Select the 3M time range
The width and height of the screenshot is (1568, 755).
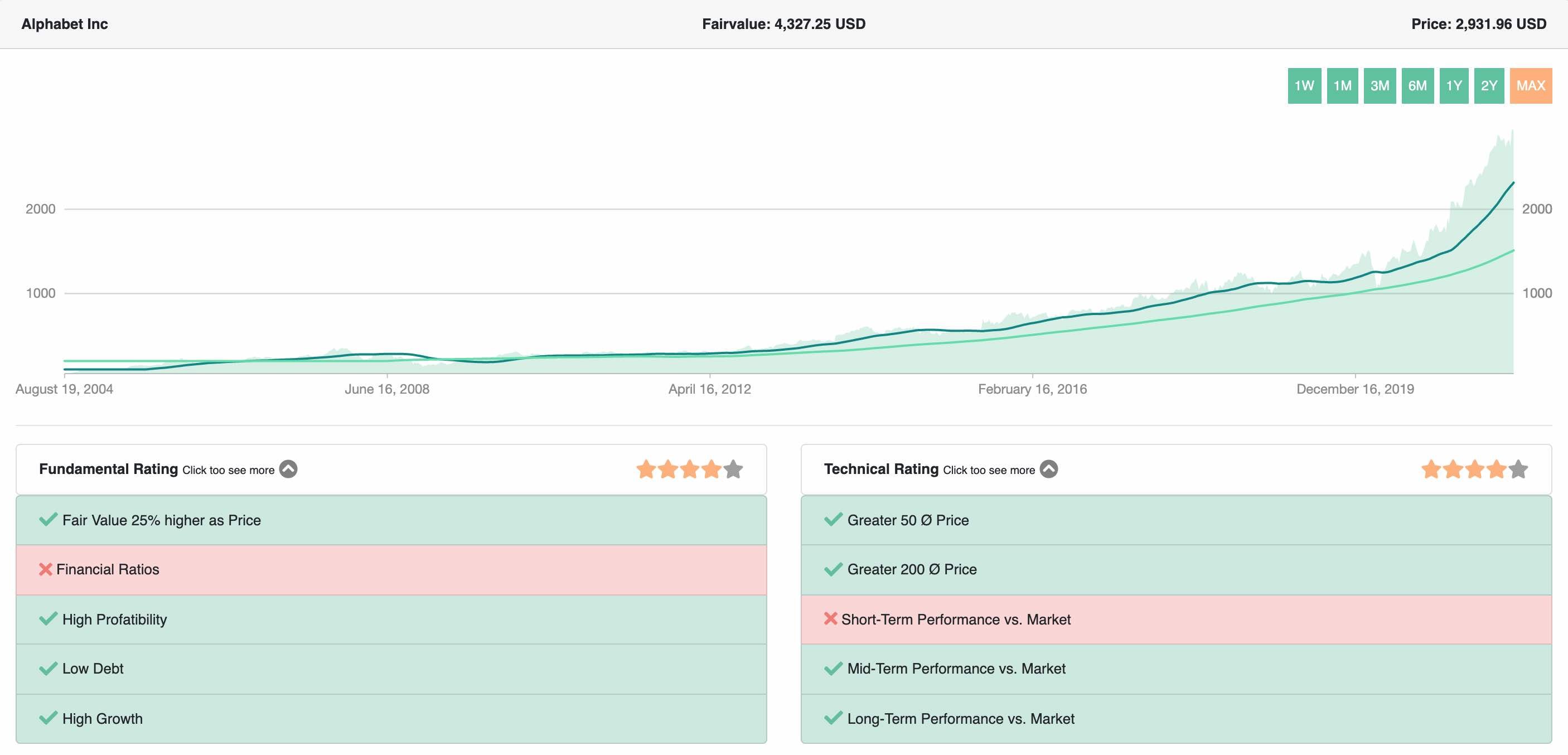tap(1380, 86)
